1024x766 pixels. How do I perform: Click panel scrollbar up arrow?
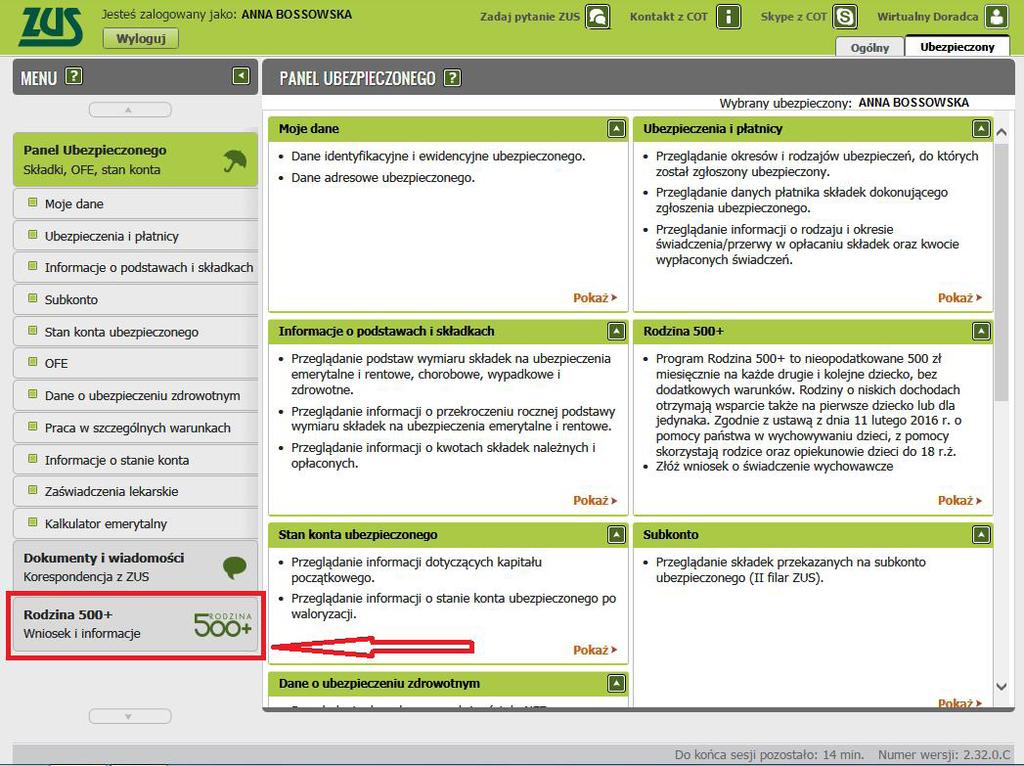(x=1001, y=133)
